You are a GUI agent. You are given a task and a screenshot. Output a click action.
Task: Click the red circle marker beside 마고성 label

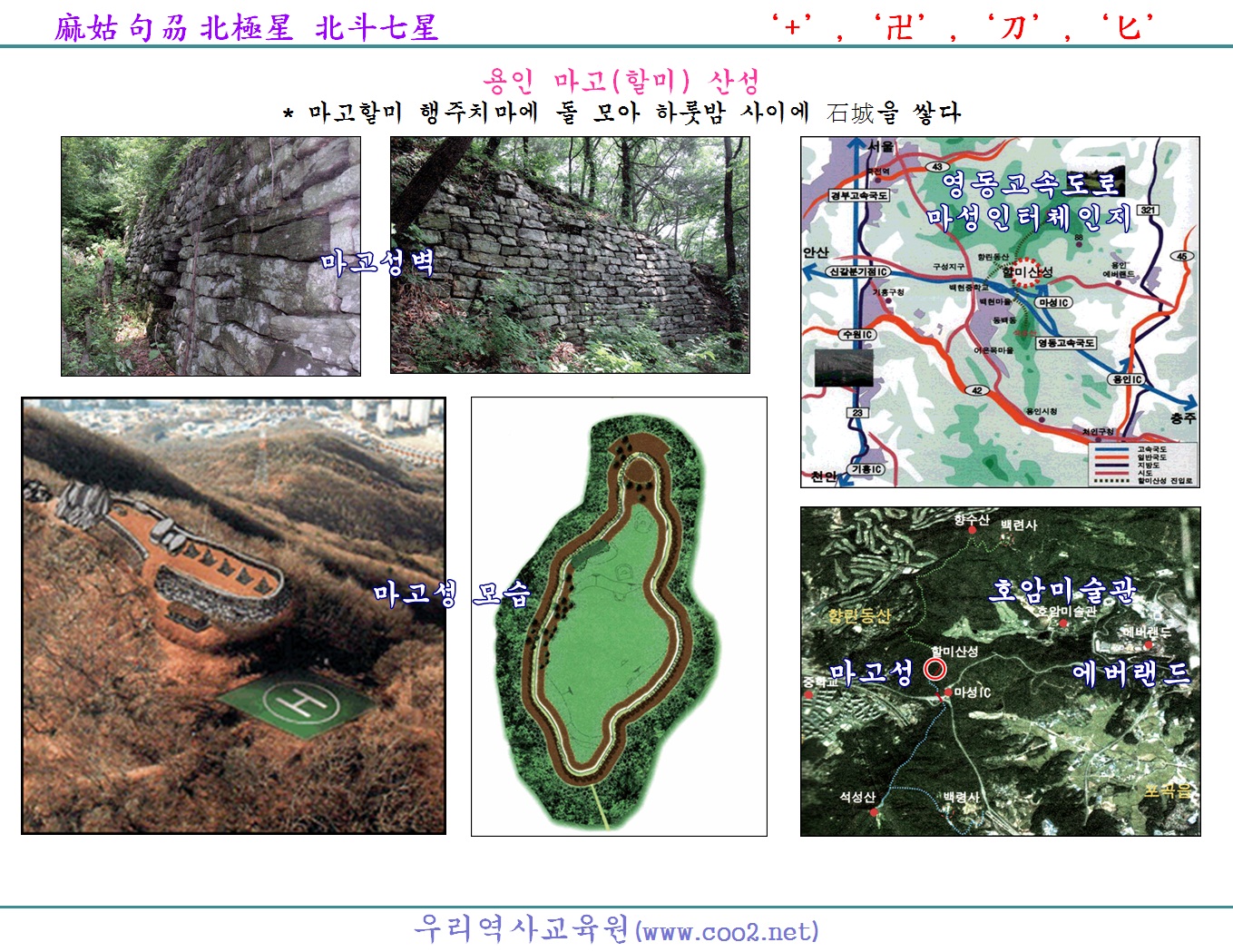click(935, 670)
